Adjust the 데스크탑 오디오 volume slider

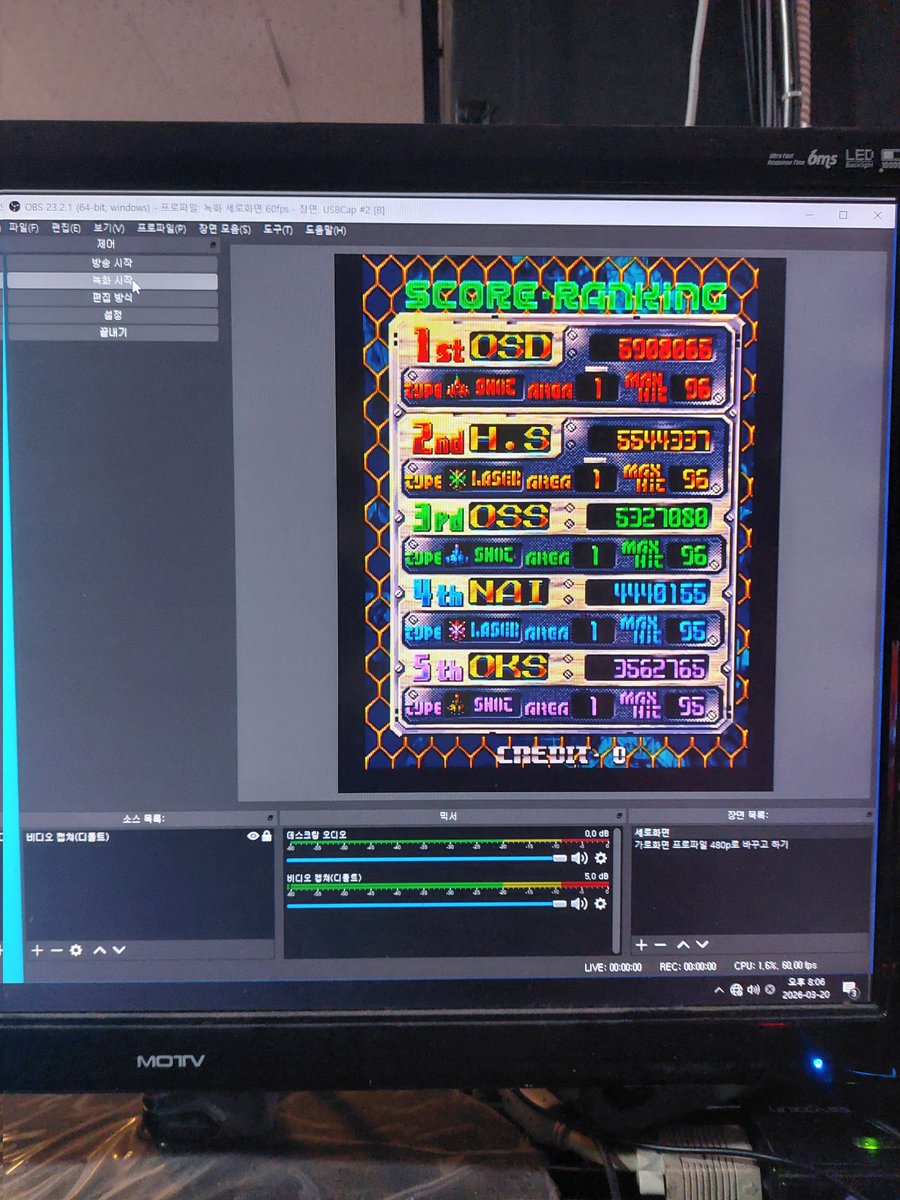click(426, 858)
